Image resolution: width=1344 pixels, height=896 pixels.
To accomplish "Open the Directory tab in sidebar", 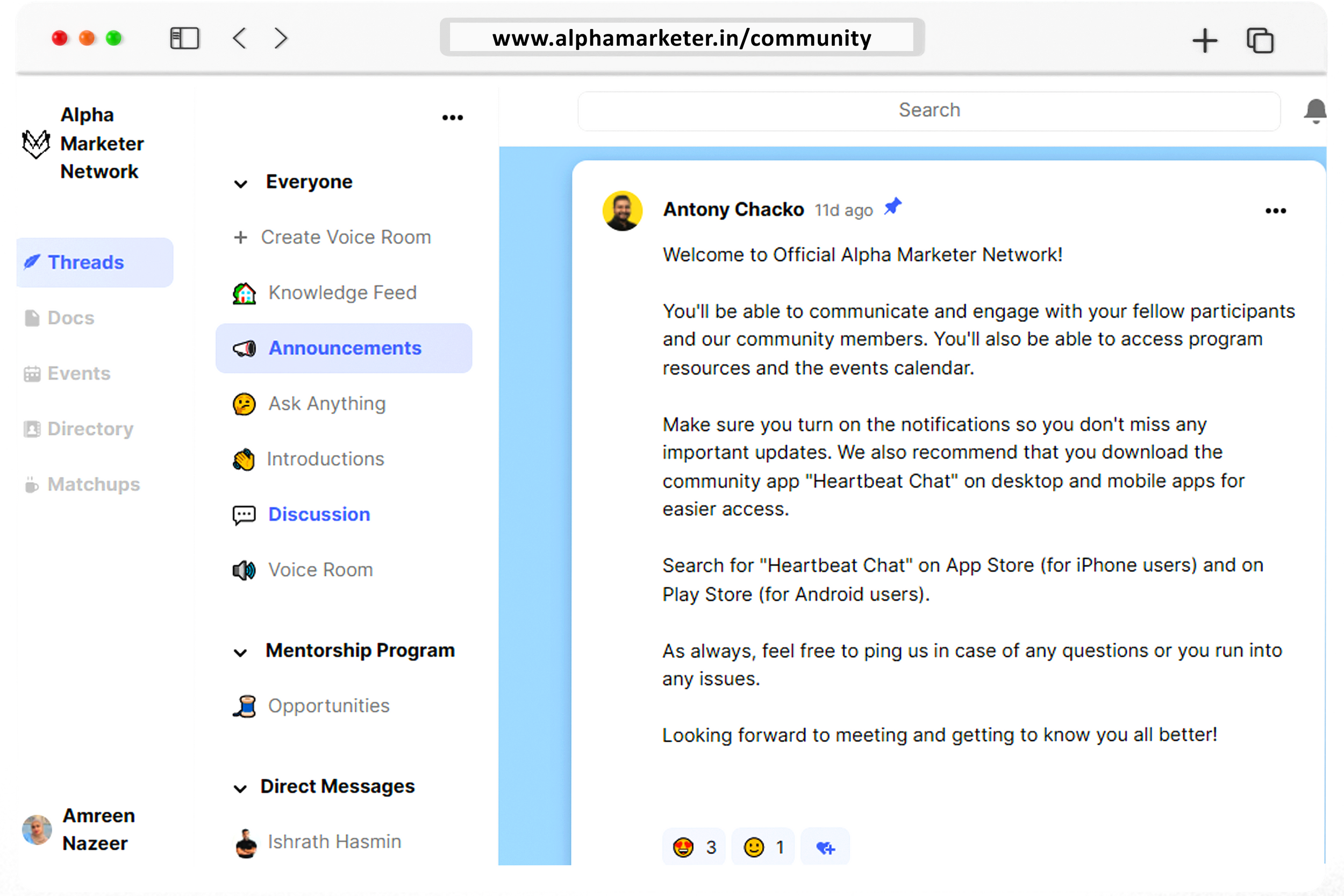I will tap(90, 429).
